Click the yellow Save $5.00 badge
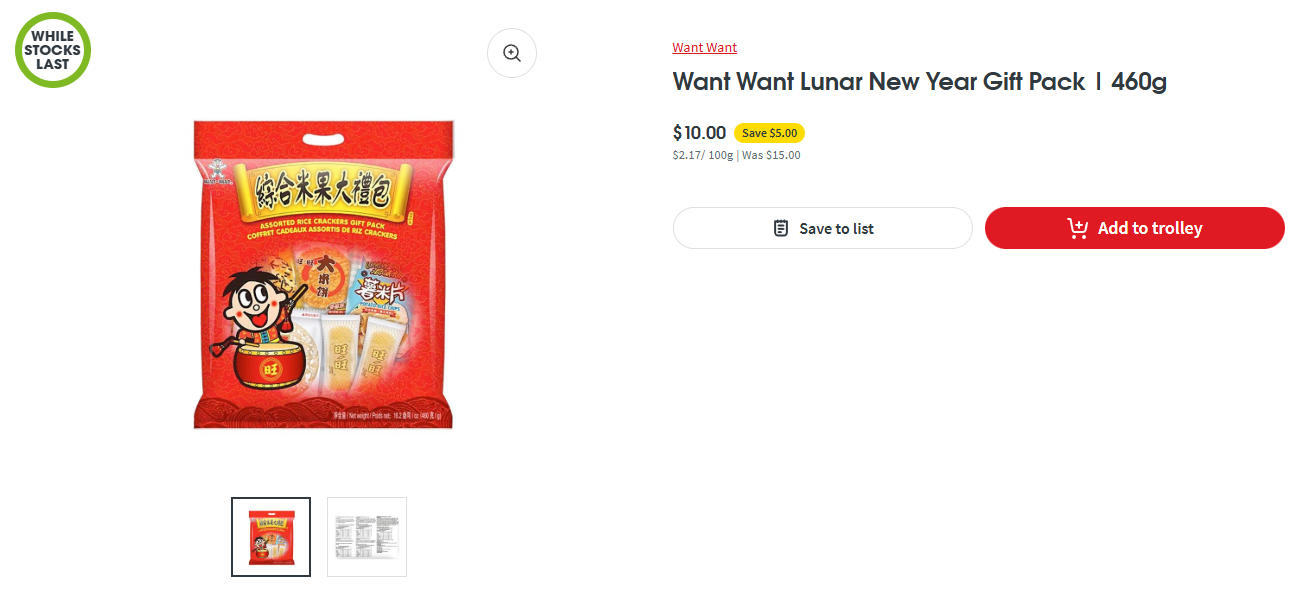1296x603 pixels. pos(769,133)
